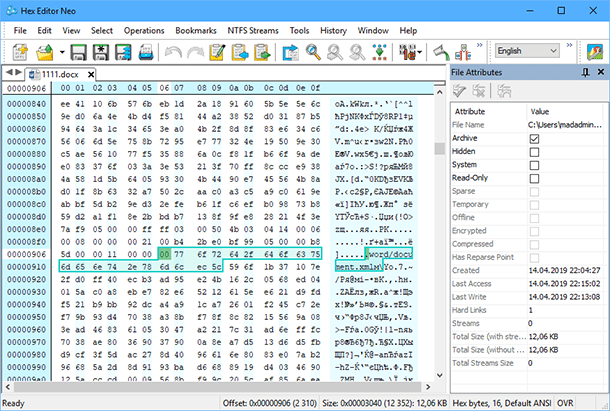Click the colorful icon at toolbar's right end

(595, 52)
